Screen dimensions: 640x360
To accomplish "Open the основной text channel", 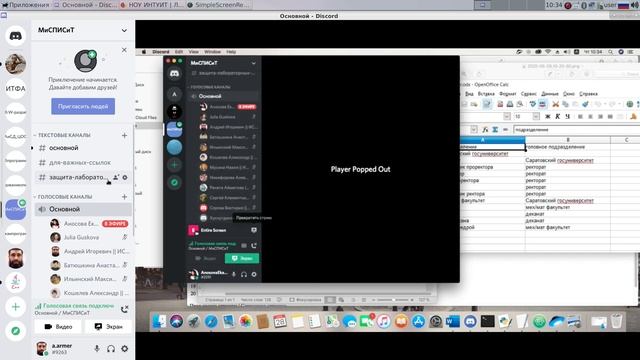I will pos(83,148).
